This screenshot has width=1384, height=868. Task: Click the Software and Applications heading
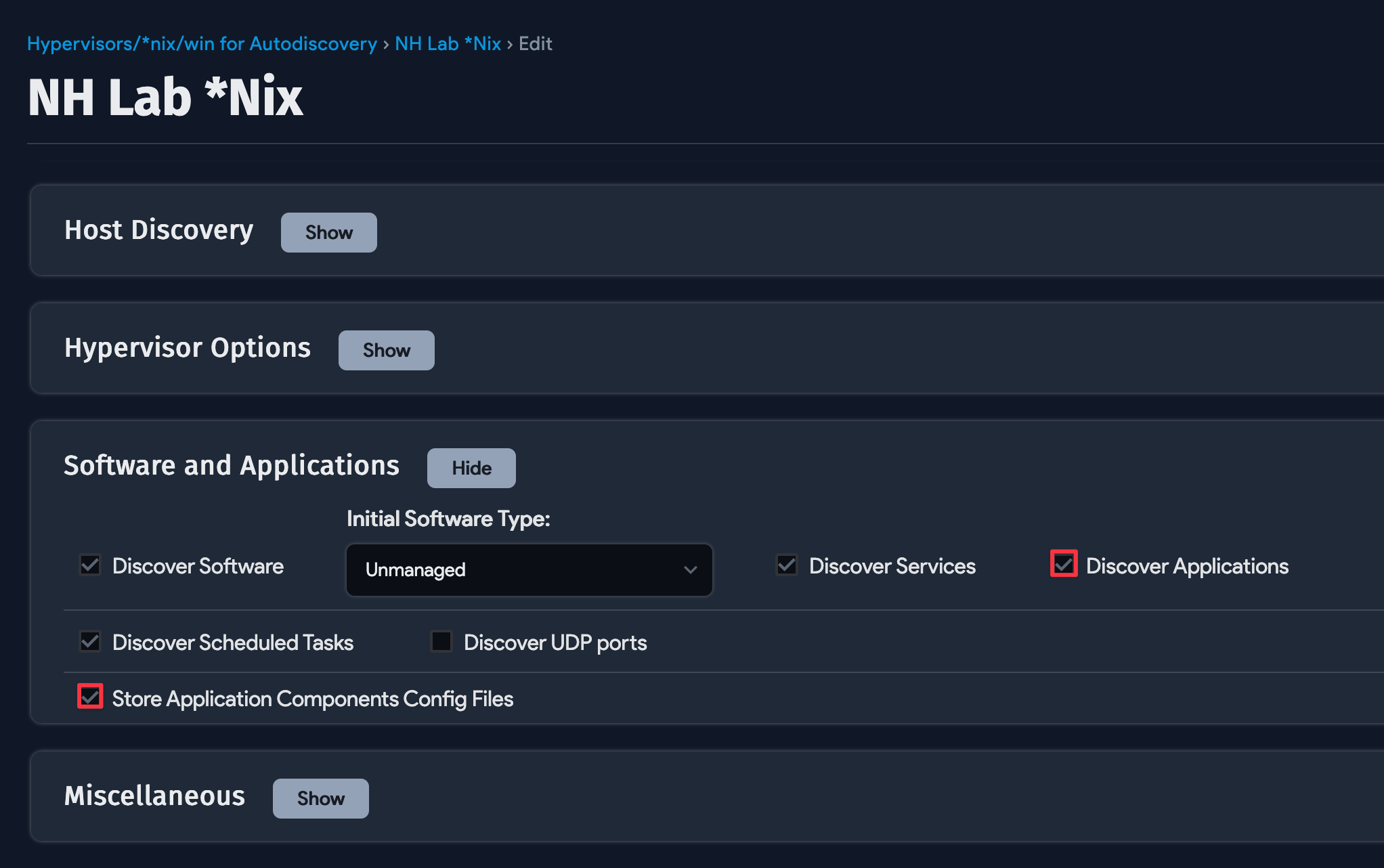click(232, 465)
